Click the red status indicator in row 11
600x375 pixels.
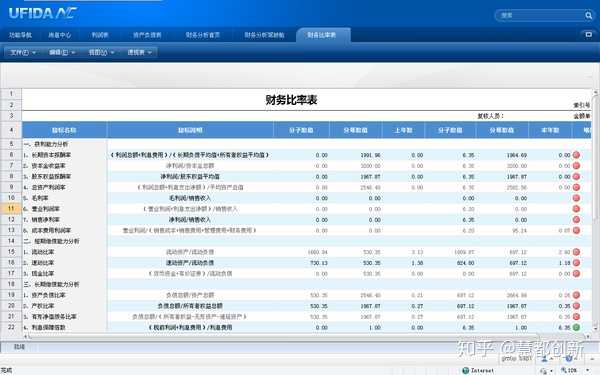pyautogui.click(x=576, y=209)
